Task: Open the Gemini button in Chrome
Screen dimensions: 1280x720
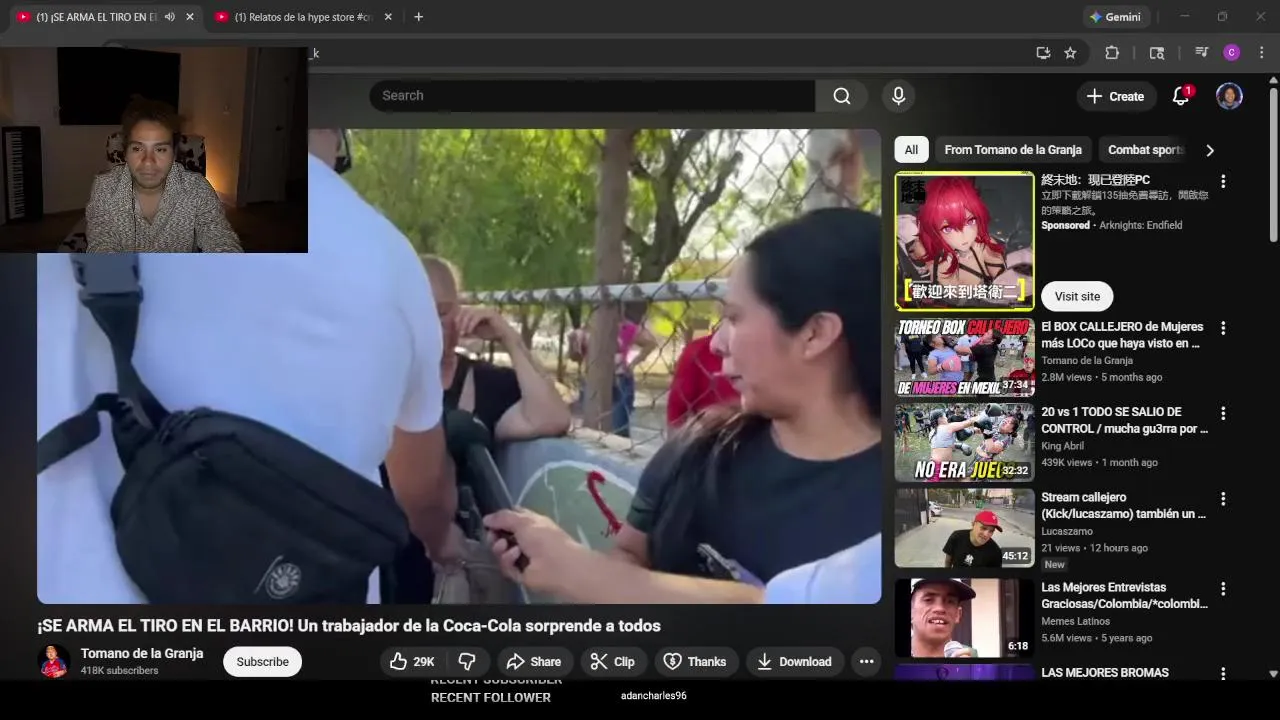Action: point(1115,17)
